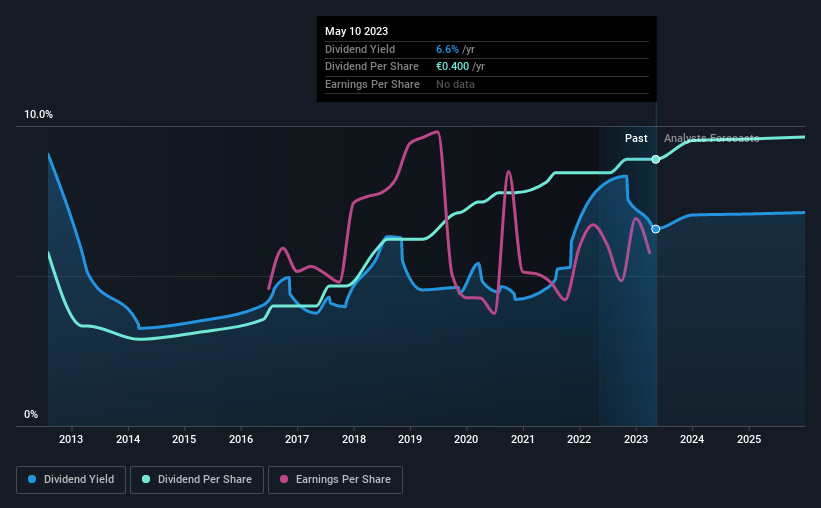
Task: Click the Past region label
Action: tap(636, 138)
